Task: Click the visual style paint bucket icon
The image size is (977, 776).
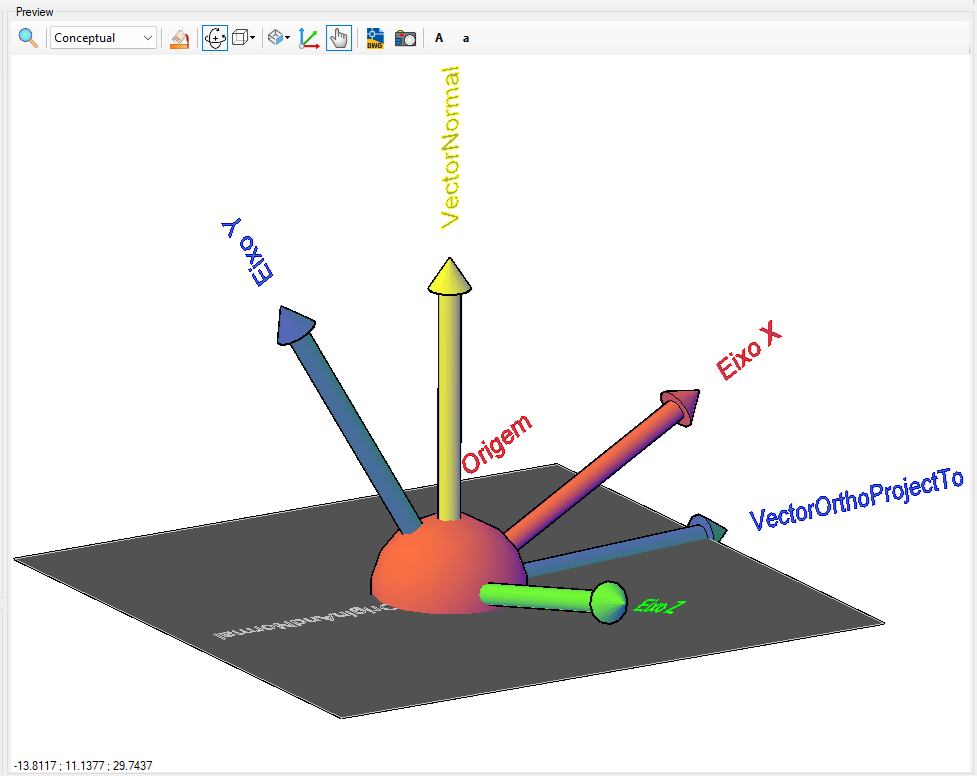Action: pyautogui.click(x=179, y=37)
